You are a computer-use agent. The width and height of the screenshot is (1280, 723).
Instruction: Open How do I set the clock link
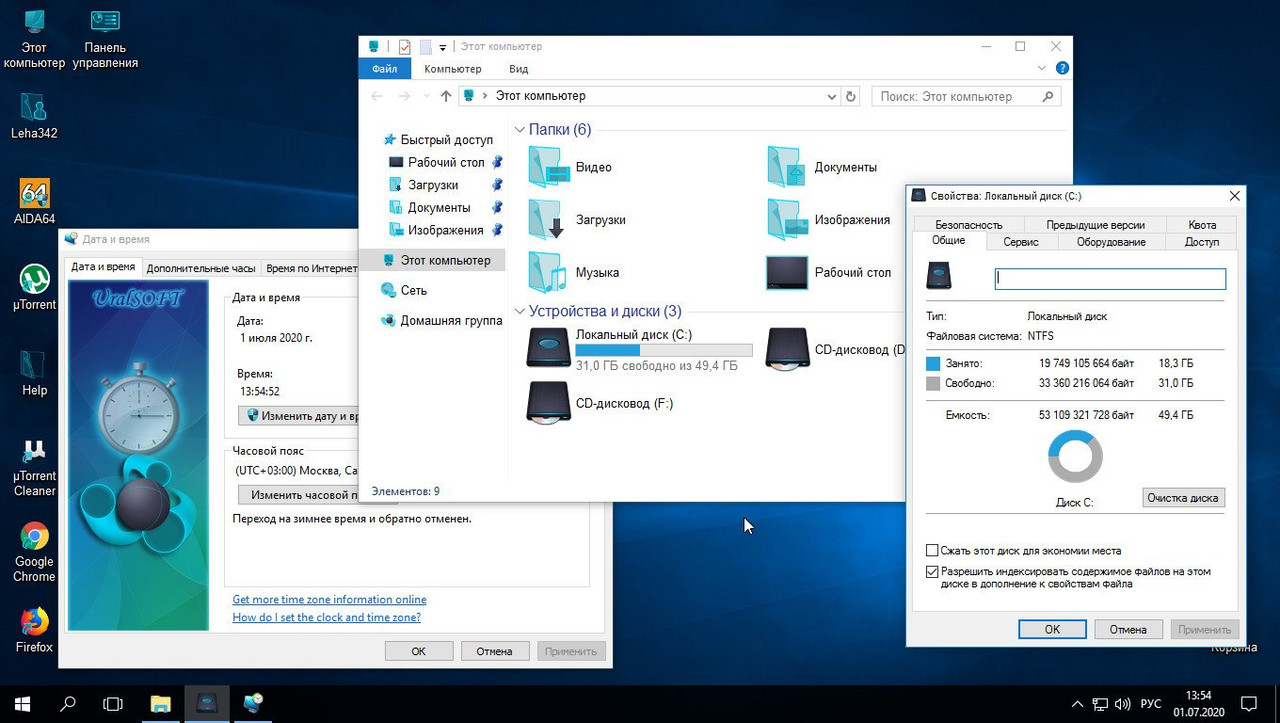pyautogui.click(x=326, y=618)
